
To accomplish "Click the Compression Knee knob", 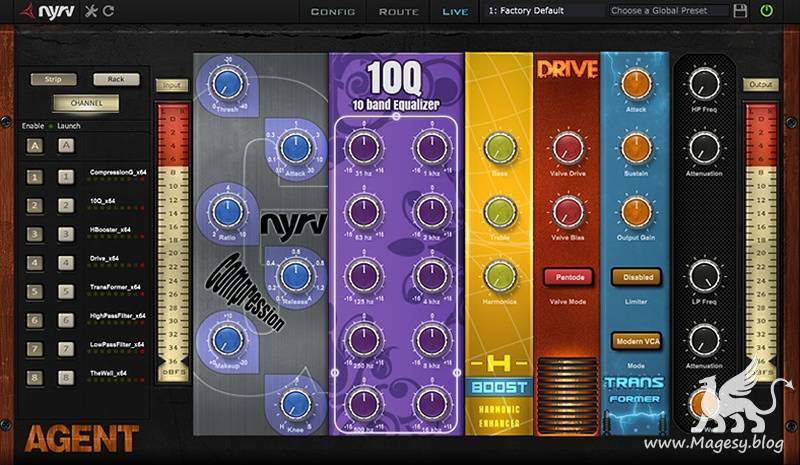I will [x=294, y=404].
